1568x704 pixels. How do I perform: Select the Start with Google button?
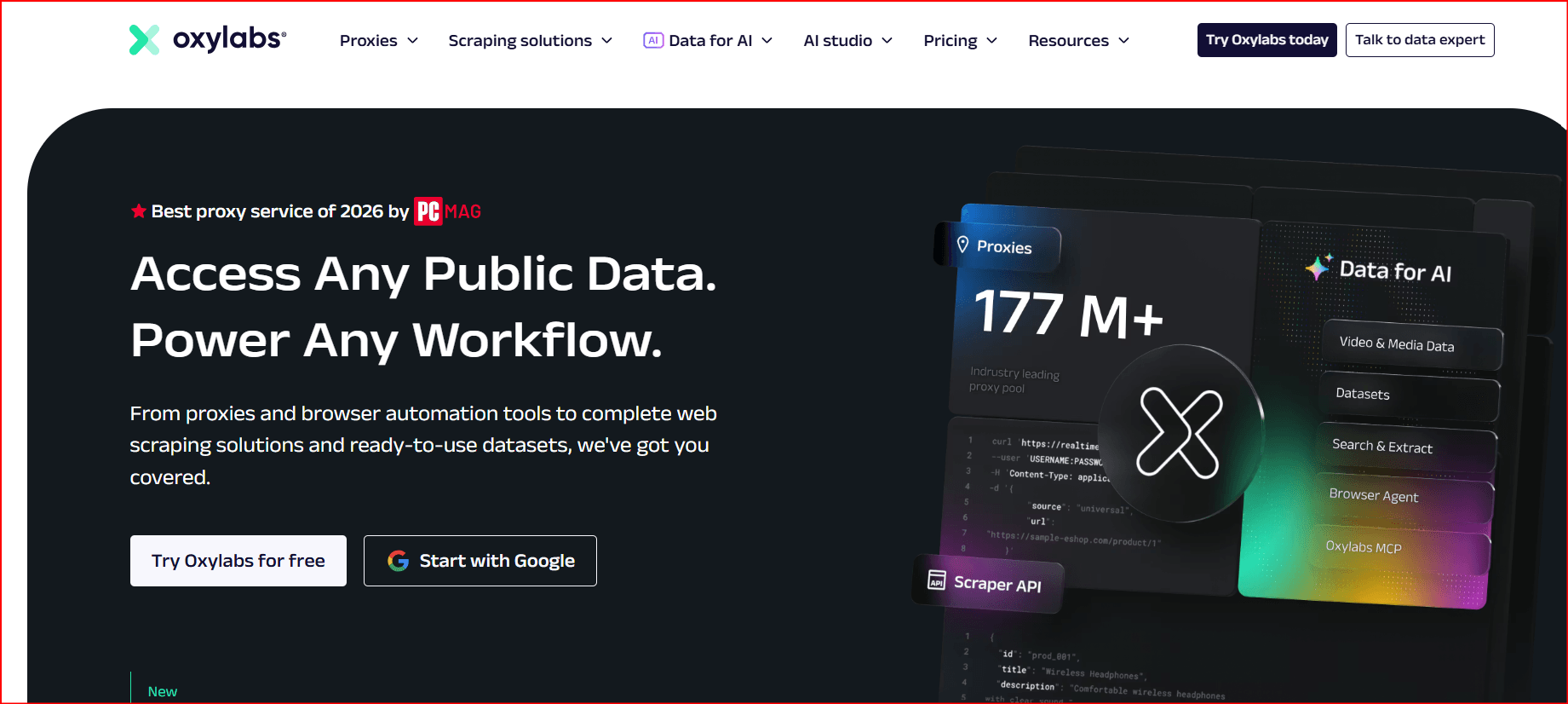pyautogui.click(x=480, y=561)
